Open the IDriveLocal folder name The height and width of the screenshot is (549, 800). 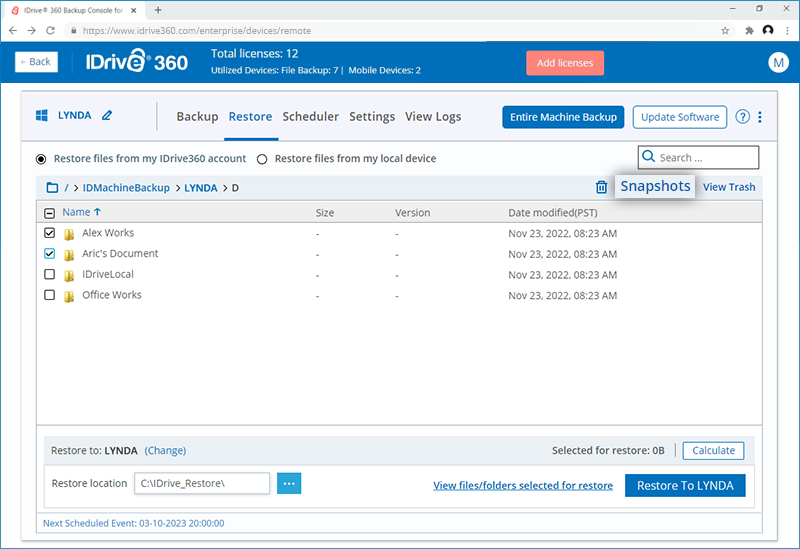(x=108, y=274)
